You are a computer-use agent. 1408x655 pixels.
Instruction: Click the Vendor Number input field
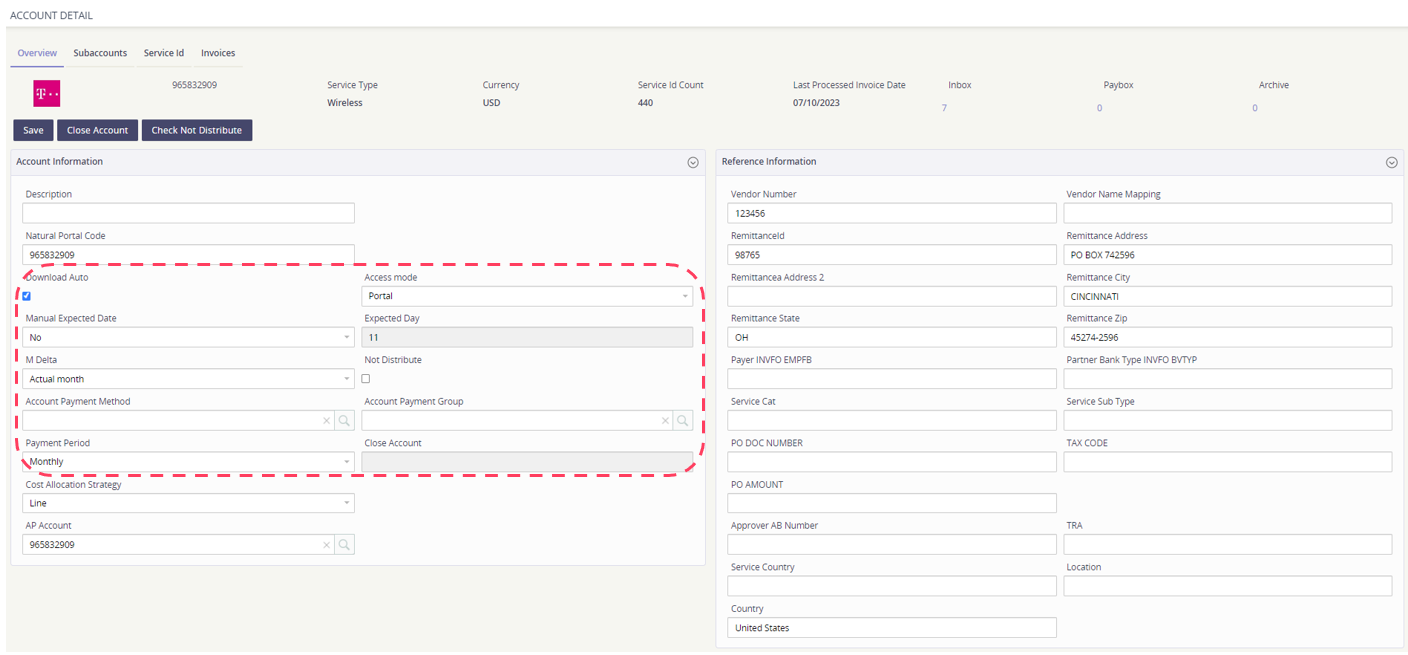pyautogui.click(x=892, y=213)
